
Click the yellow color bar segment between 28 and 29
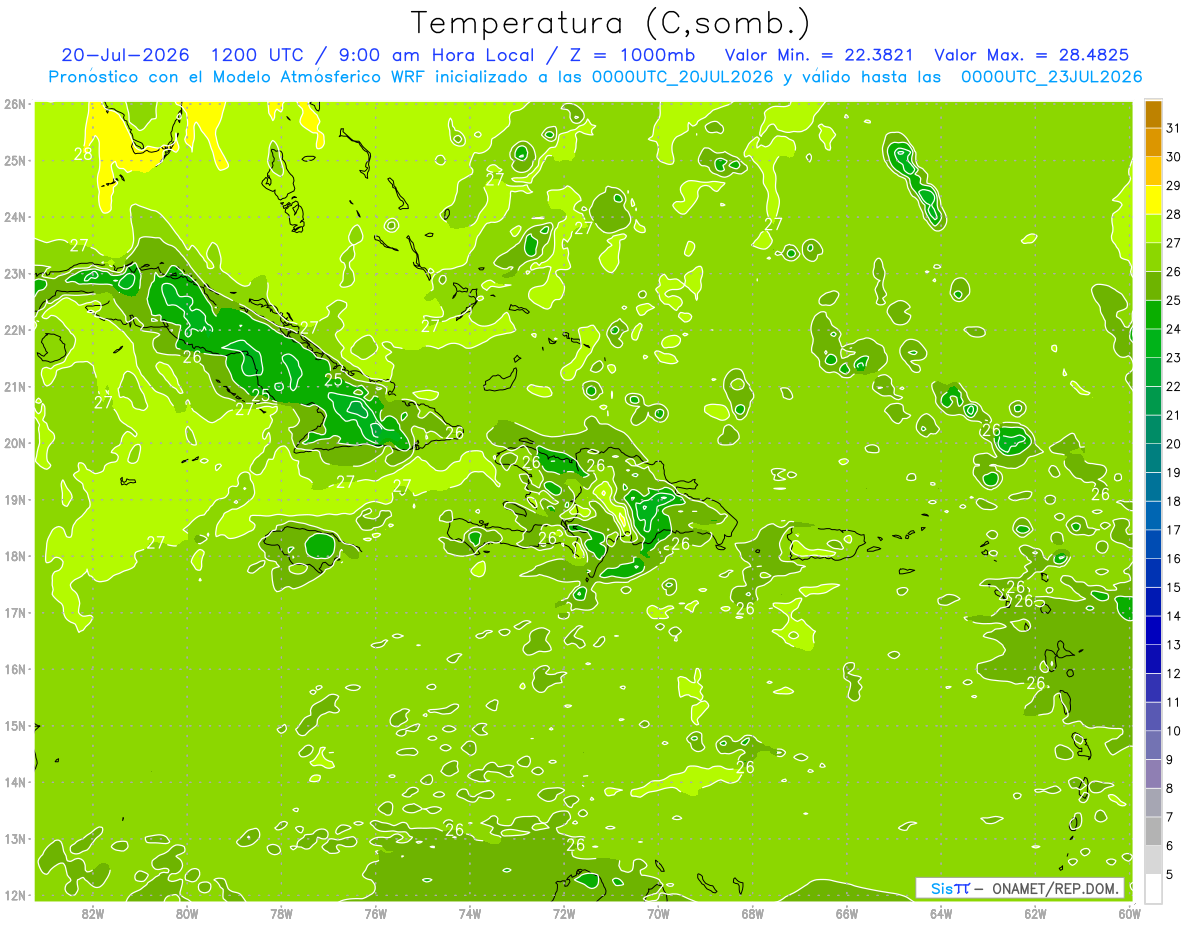click(1153, 200)
